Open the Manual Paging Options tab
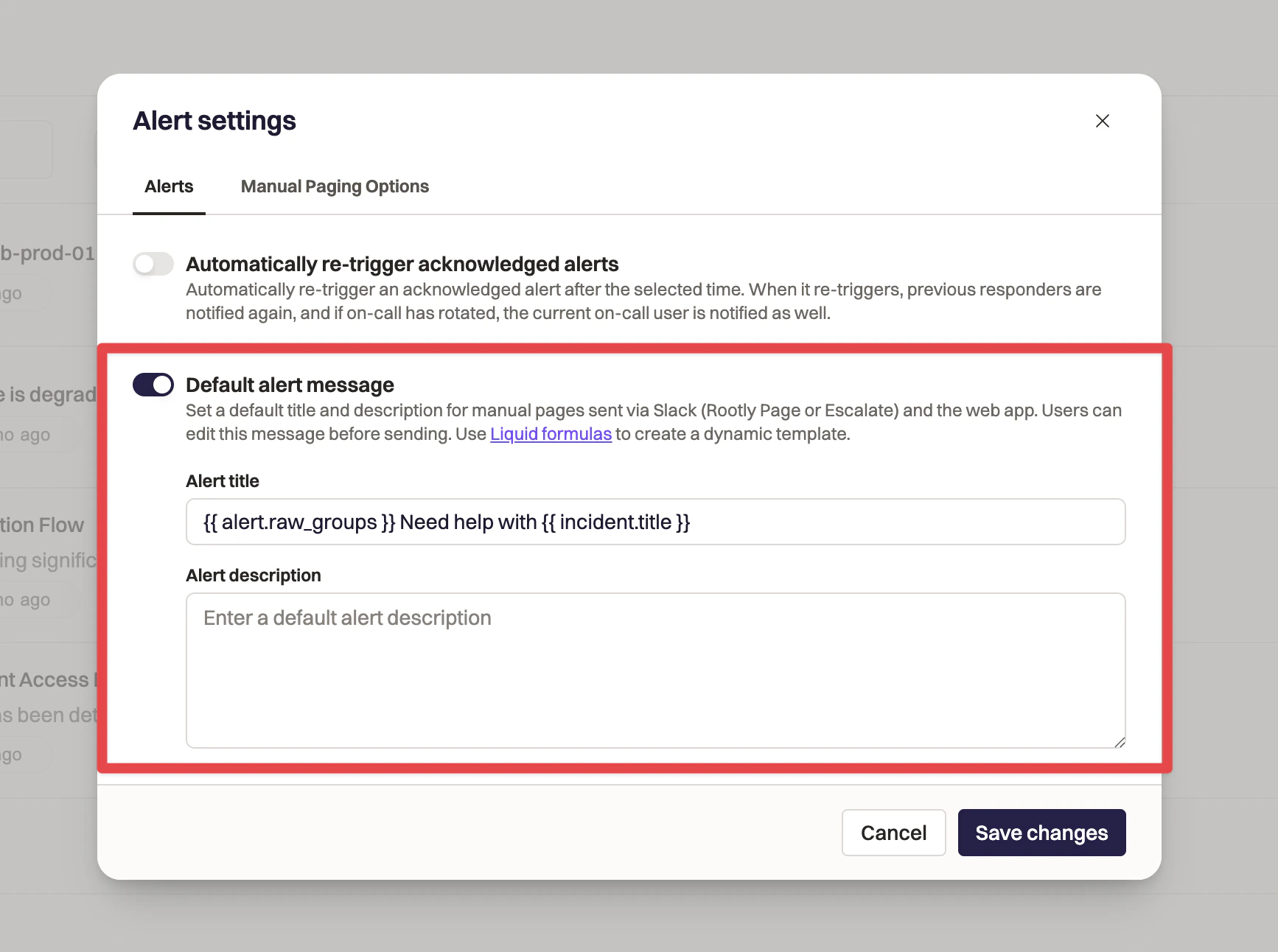The image size is (1278, 952). (x=335, y=186)
